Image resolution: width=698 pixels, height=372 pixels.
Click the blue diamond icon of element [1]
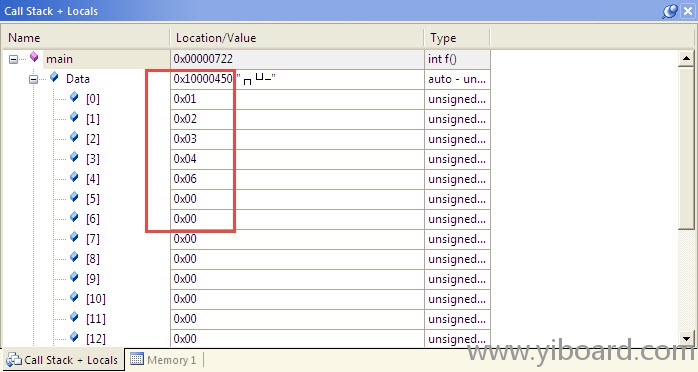tap(74, 117)
